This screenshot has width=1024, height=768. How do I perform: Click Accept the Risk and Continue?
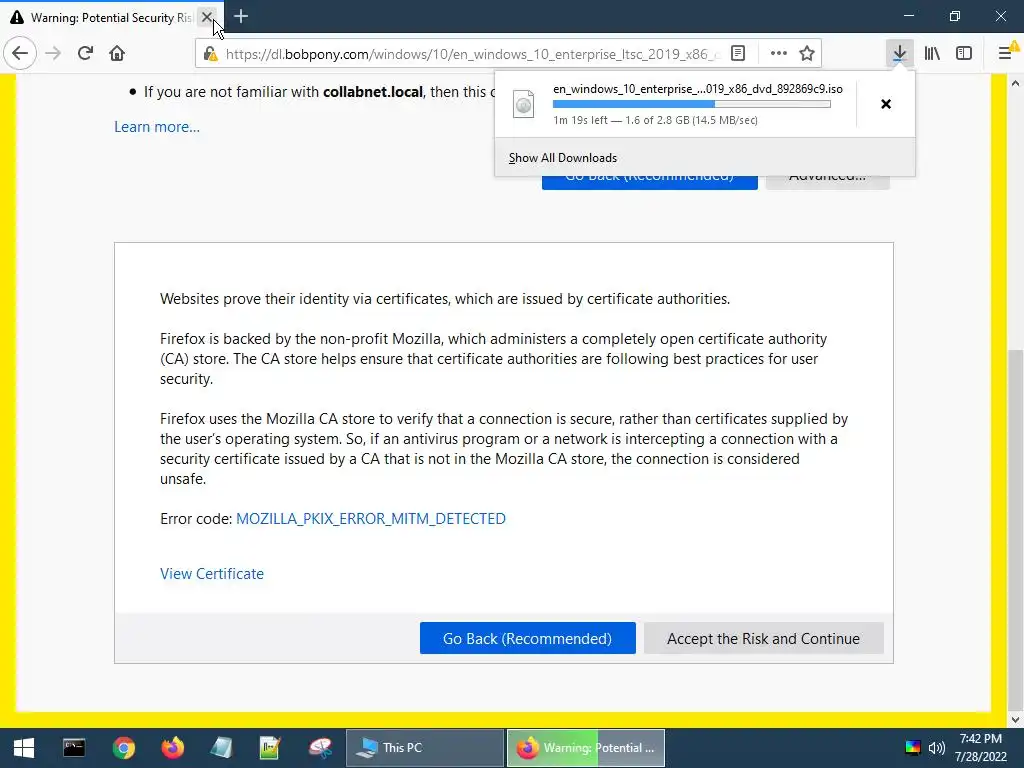pyautogui.click(x=763, y=638)
